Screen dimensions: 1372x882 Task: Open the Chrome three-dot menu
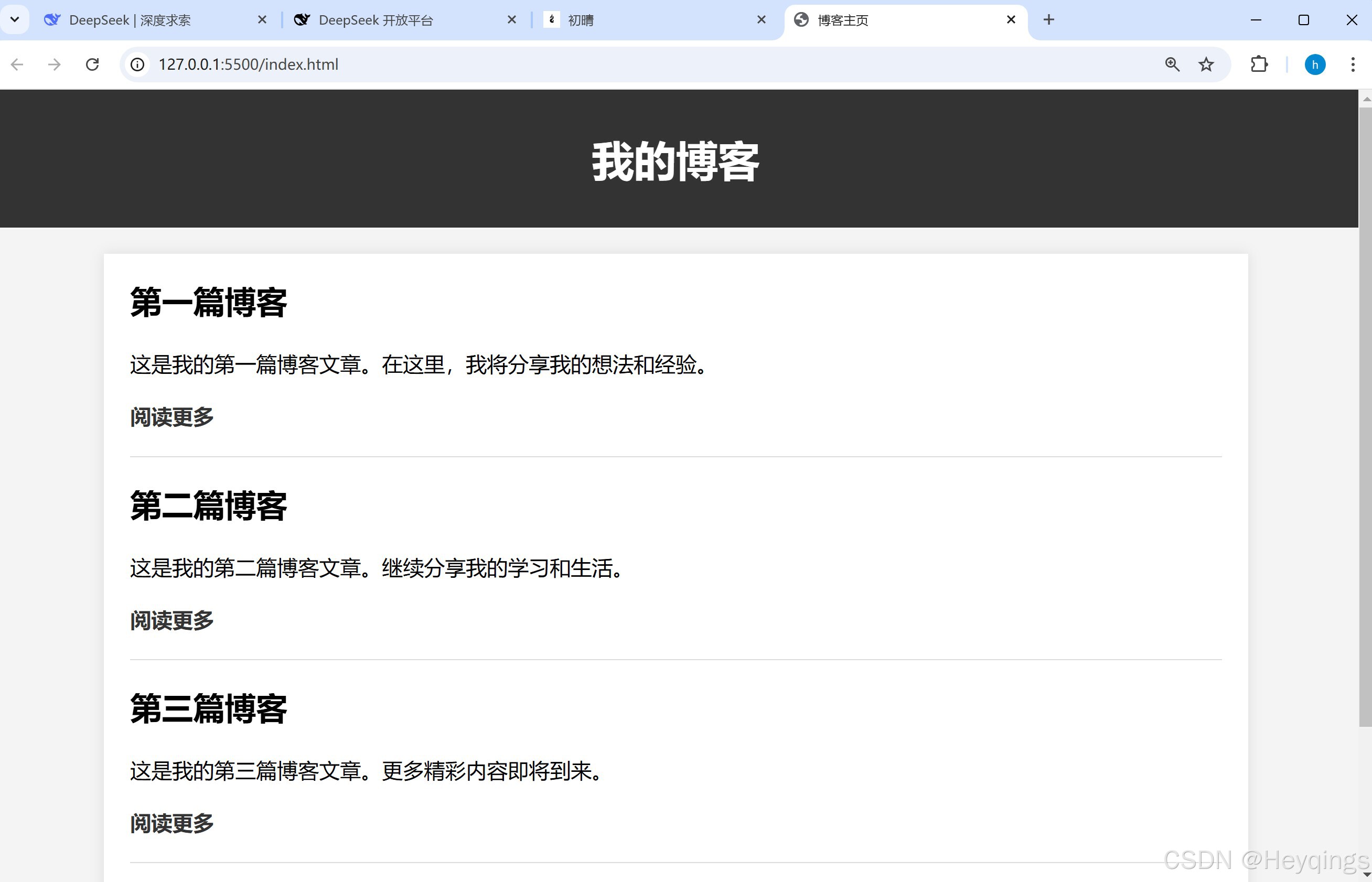pos(1353,64)
